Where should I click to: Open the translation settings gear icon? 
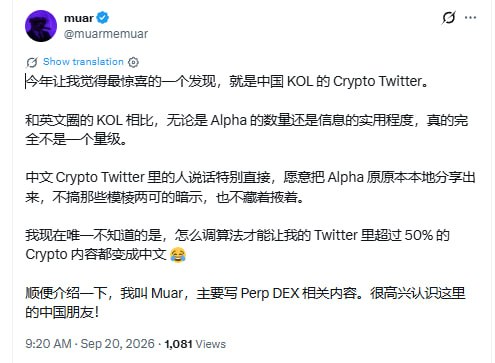pos(133,62)
